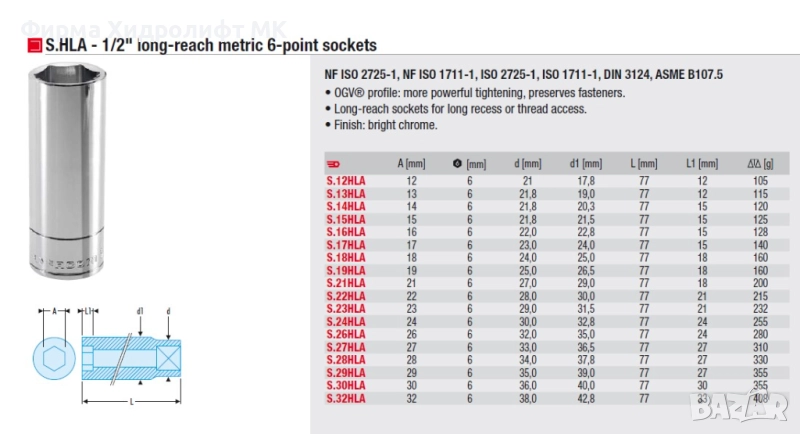The image size is (800, 434).
Task: Select the S.19HLA part number
Action: coord(345,270)
